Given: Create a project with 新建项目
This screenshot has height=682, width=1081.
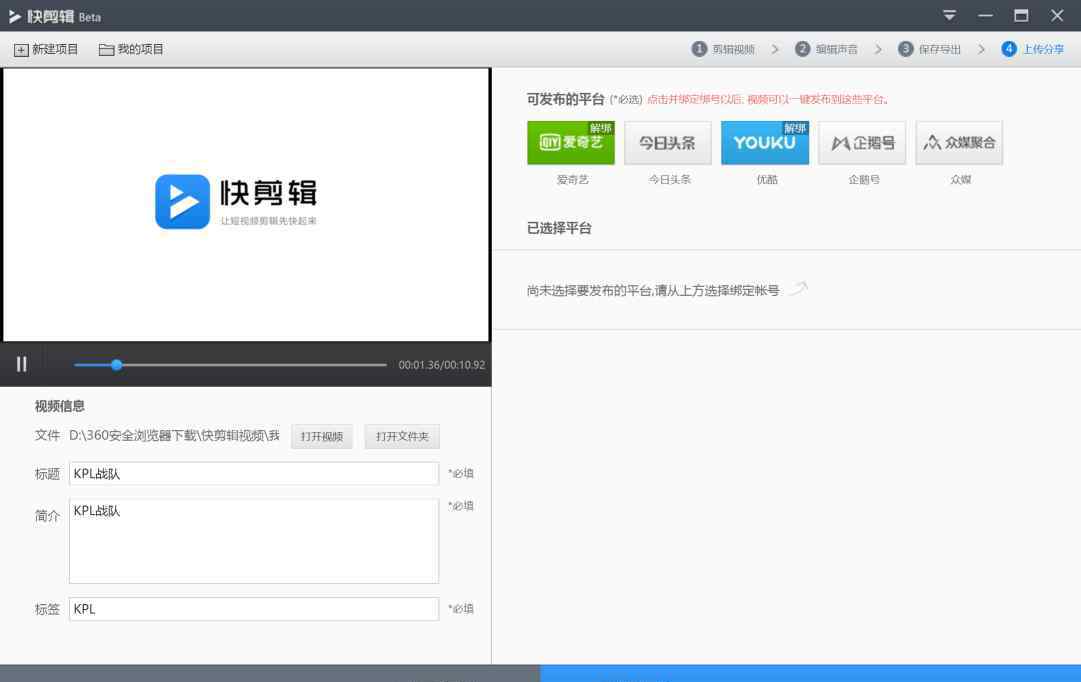Looking at the screenshot, I should 46,50.
